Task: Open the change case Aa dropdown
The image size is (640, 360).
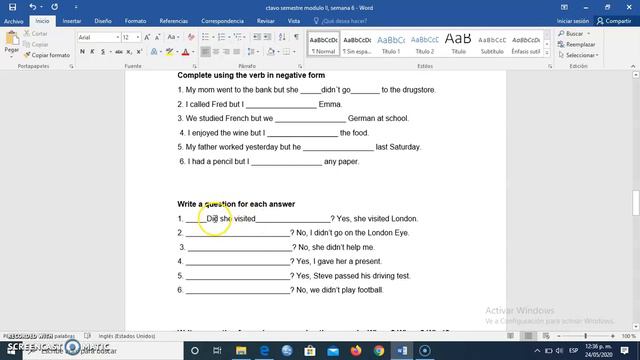Action: [x=173, y=37]
